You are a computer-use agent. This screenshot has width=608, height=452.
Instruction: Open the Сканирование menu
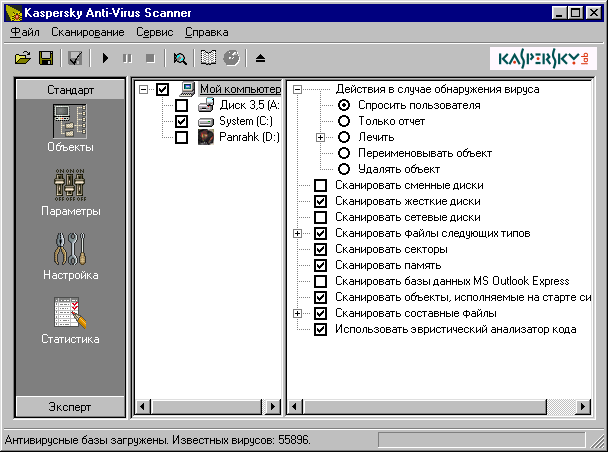(x=88, y=32)
